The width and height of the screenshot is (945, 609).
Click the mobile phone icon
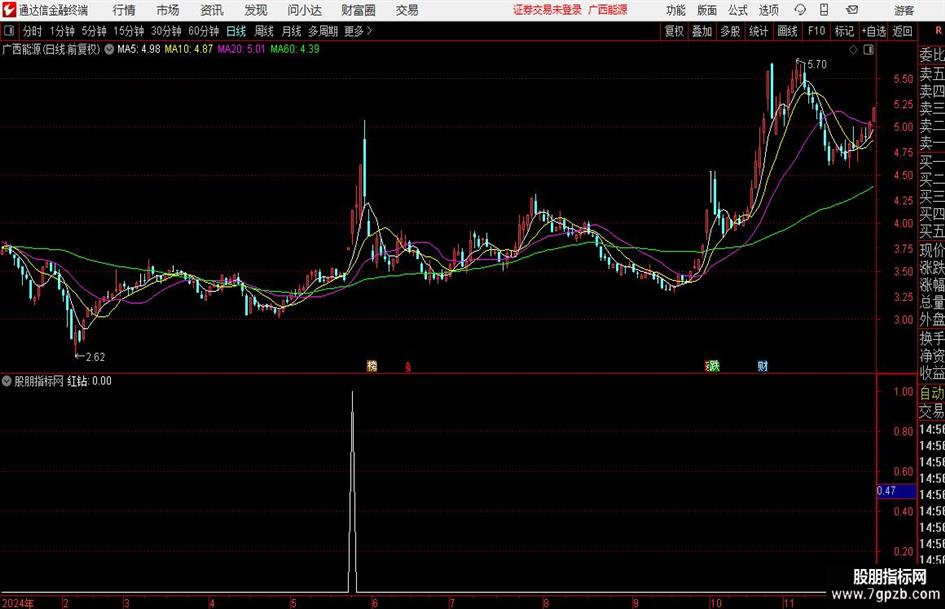(x=824, y=10)
